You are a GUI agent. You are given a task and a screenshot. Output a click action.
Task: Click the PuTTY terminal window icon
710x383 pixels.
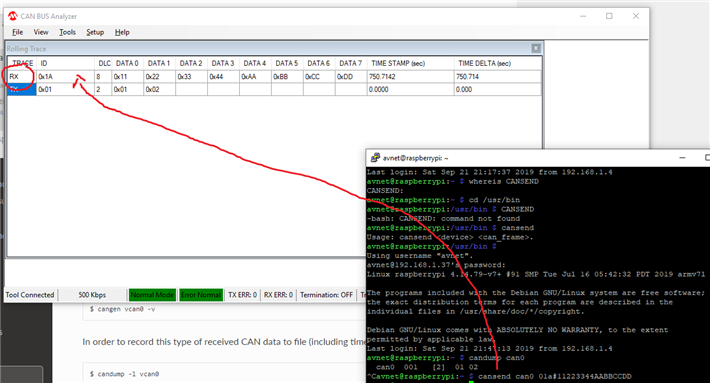click(x=375, y=158)
